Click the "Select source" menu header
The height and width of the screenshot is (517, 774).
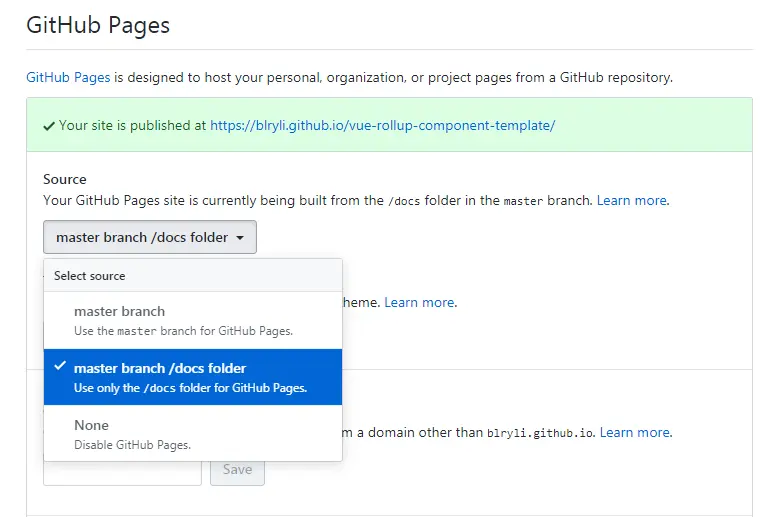pos(90,276)
